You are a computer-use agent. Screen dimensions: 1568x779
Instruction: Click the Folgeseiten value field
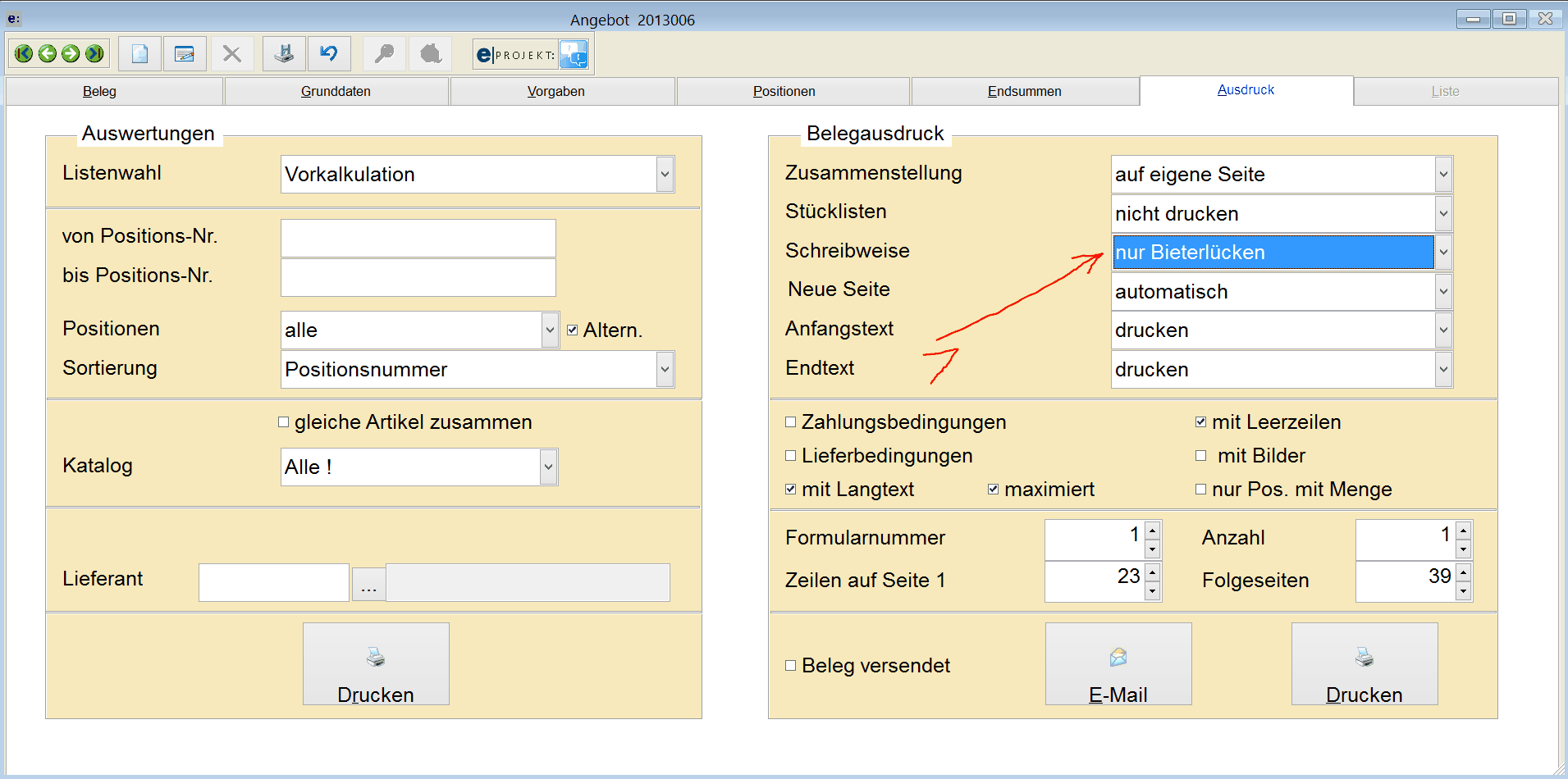click(1406, 581)
